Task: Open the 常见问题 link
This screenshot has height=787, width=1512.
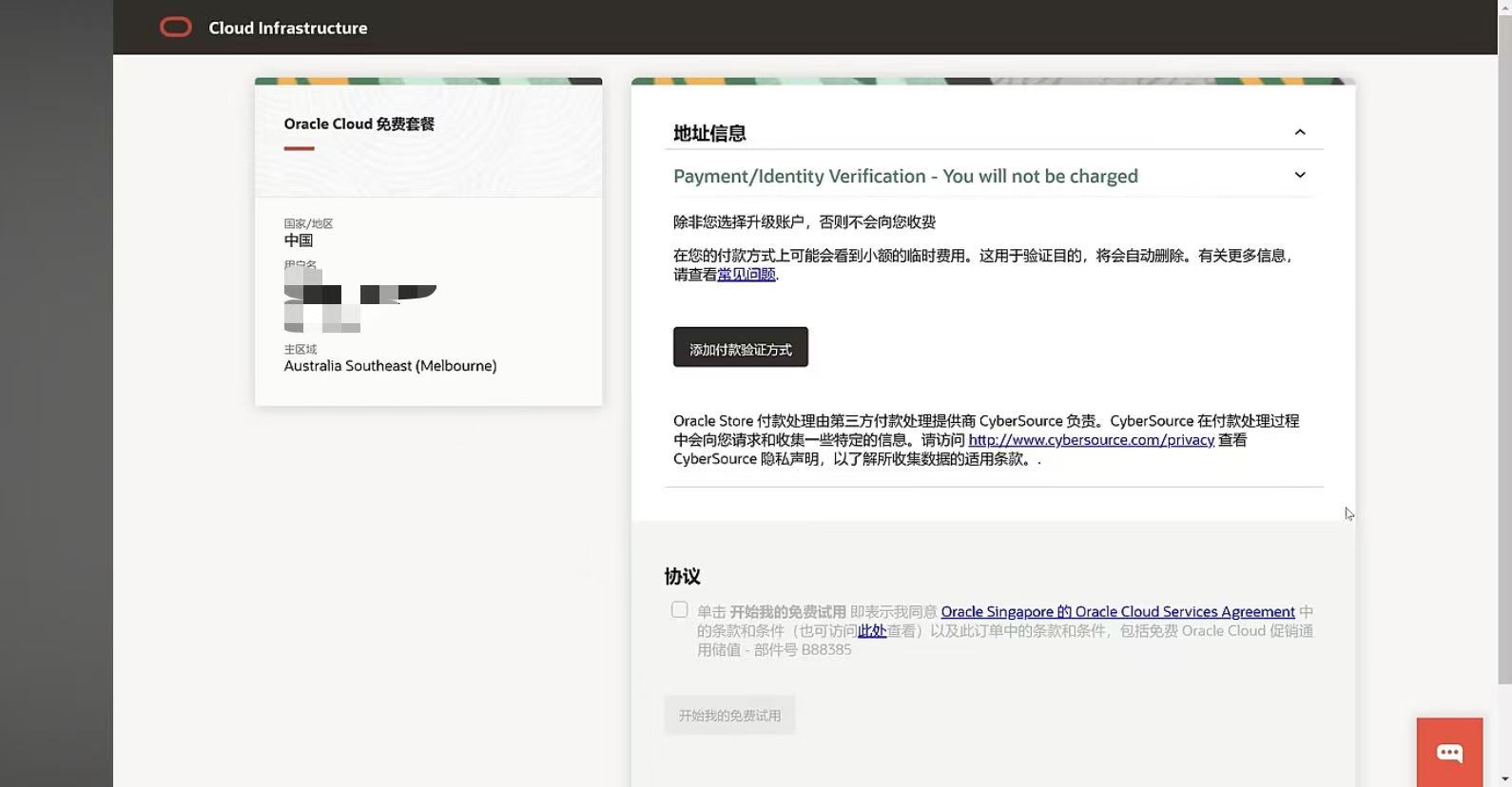Action: point(746,275)
